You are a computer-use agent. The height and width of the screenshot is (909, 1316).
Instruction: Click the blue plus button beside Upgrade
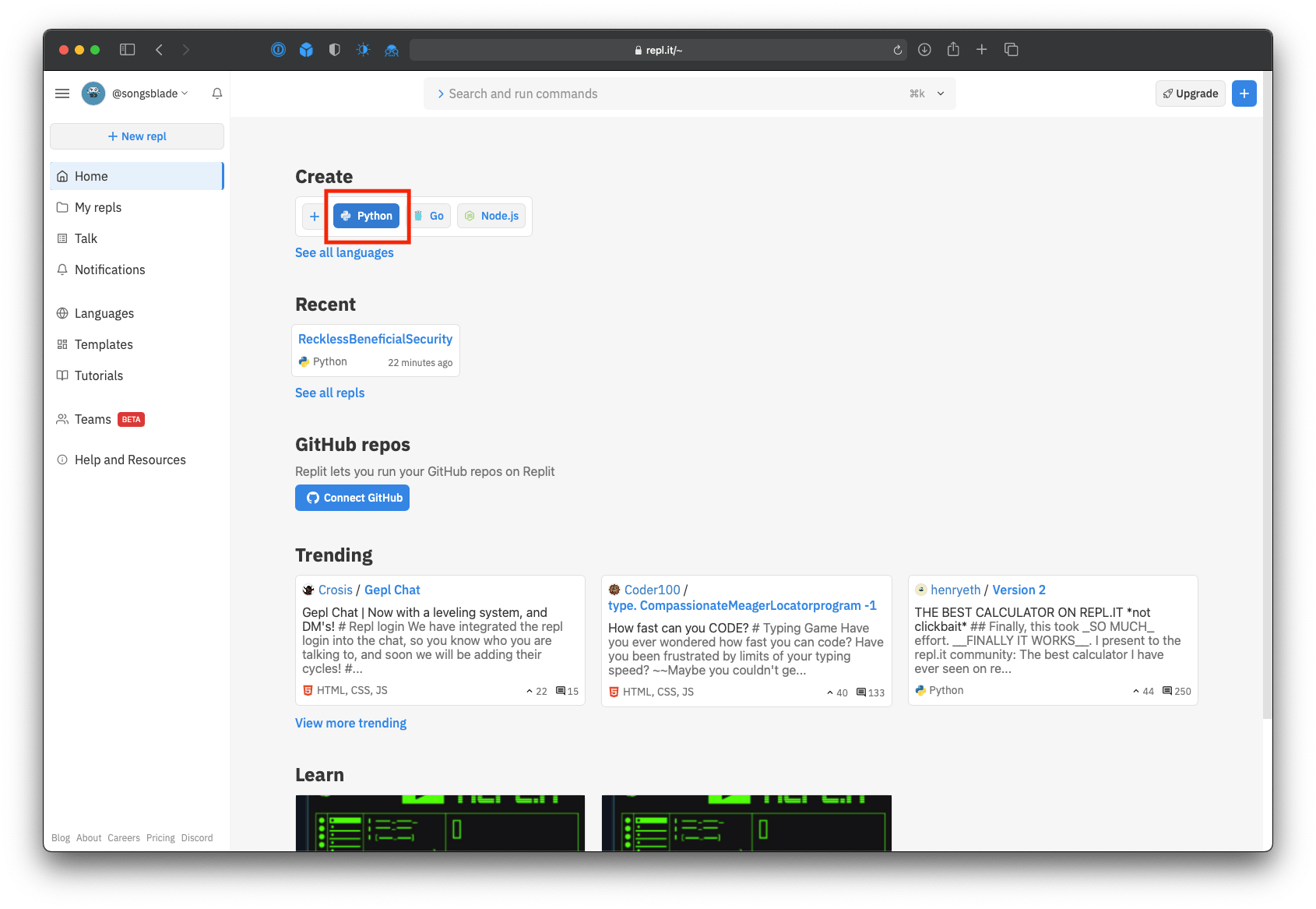point(1244,93)
